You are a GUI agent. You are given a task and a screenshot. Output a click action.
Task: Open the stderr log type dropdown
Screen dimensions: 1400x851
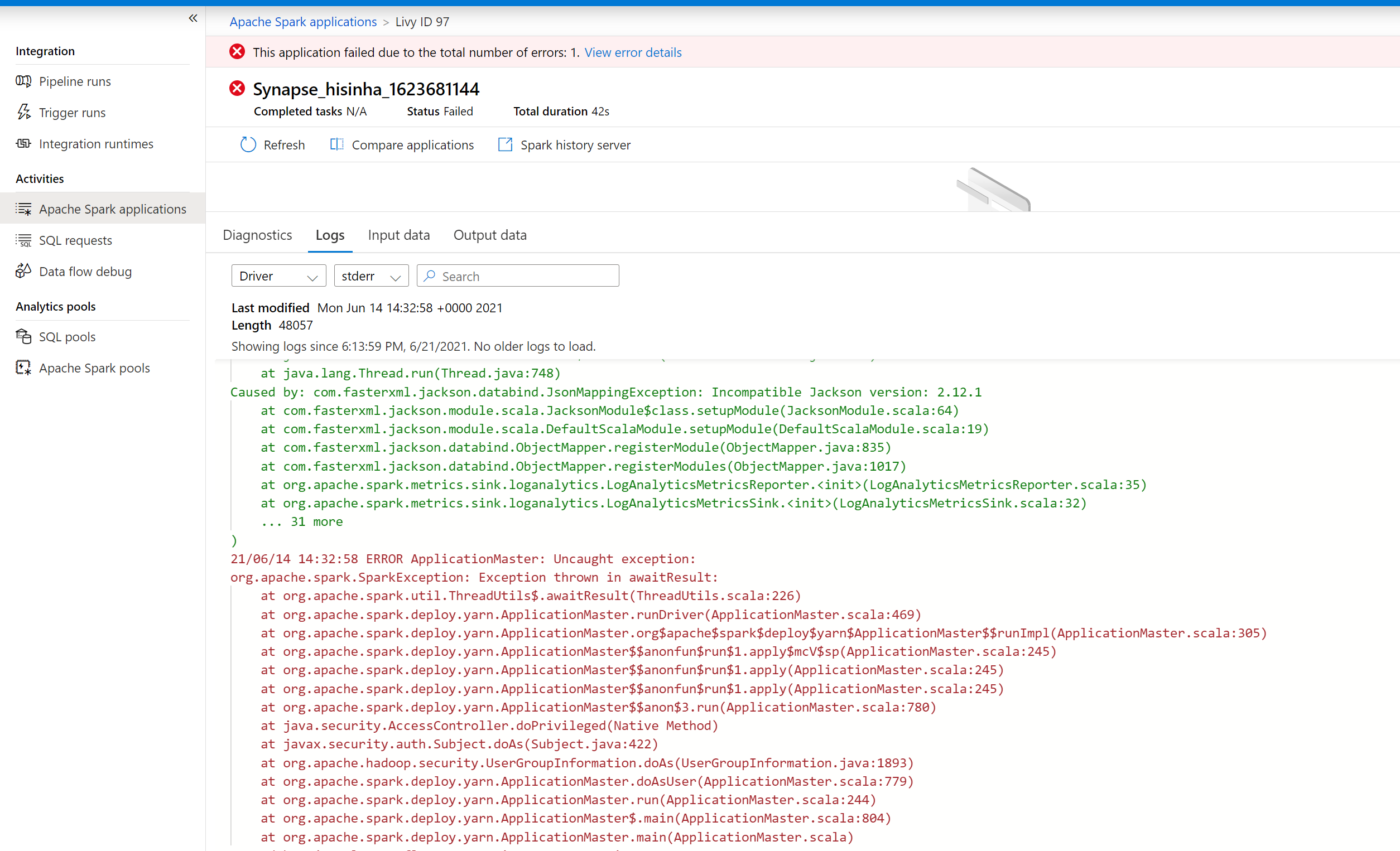(371, 275)
